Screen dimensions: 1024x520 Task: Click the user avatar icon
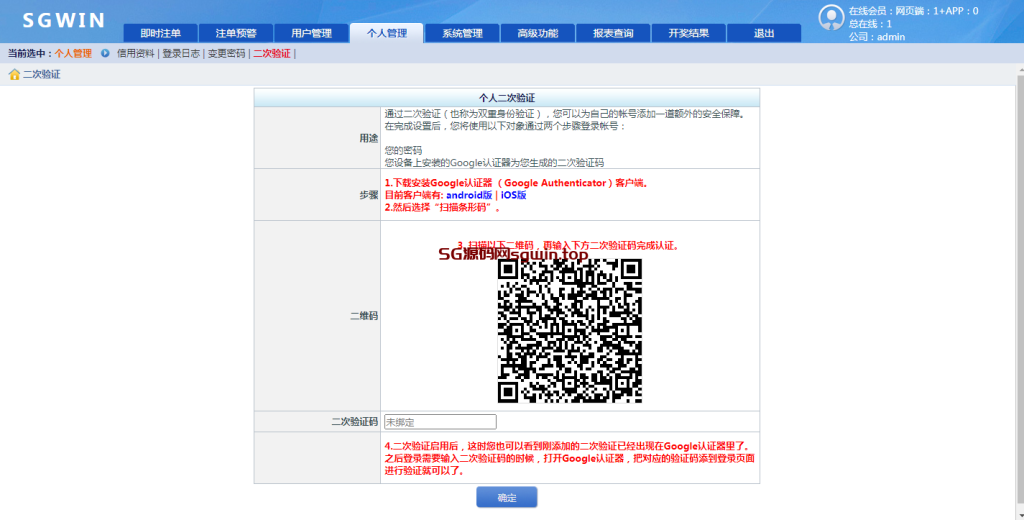click(831, 18)
